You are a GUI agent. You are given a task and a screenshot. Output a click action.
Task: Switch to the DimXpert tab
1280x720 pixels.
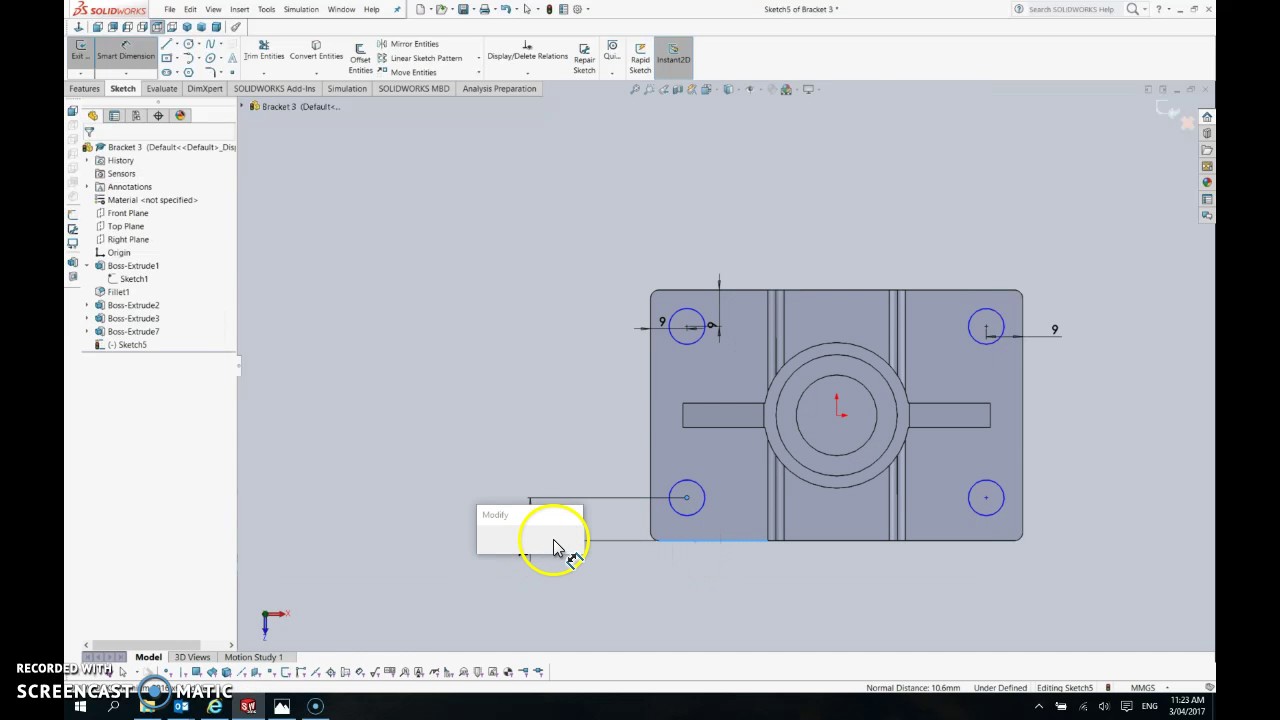coord(205,88)
